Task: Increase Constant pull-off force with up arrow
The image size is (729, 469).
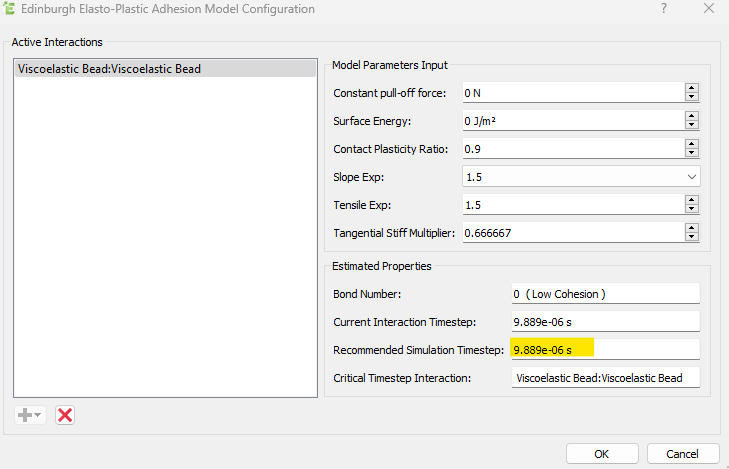Action: (x=692, y=88)
